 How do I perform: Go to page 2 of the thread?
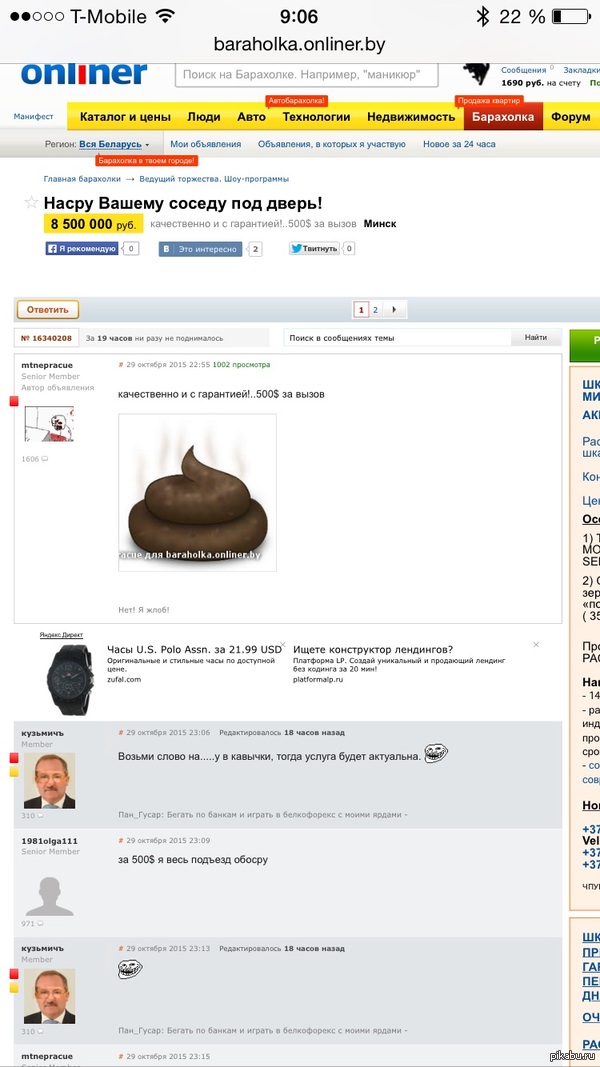click(x=375, y=310)
